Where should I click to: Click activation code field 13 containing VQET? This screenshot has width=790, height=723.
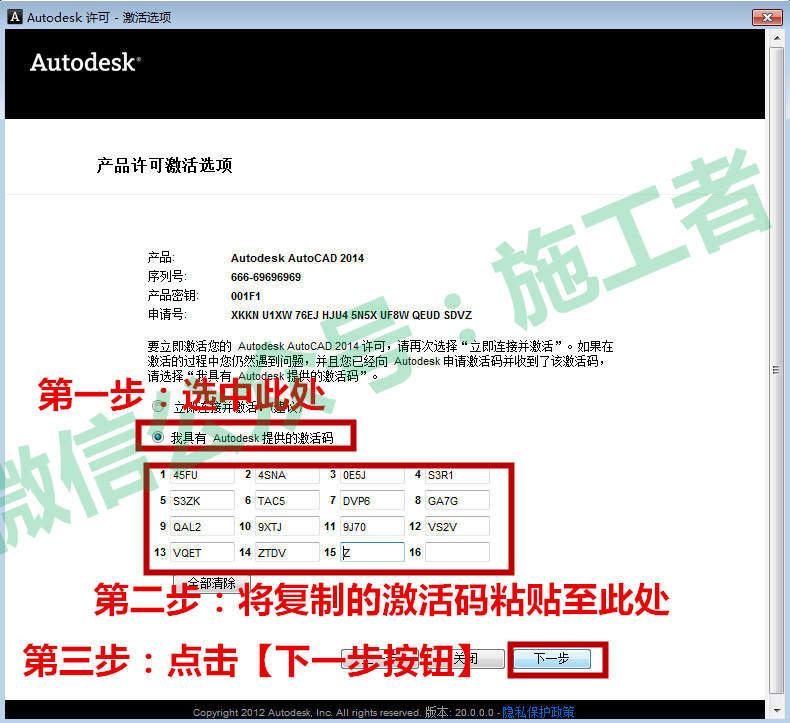click(202, 552)
